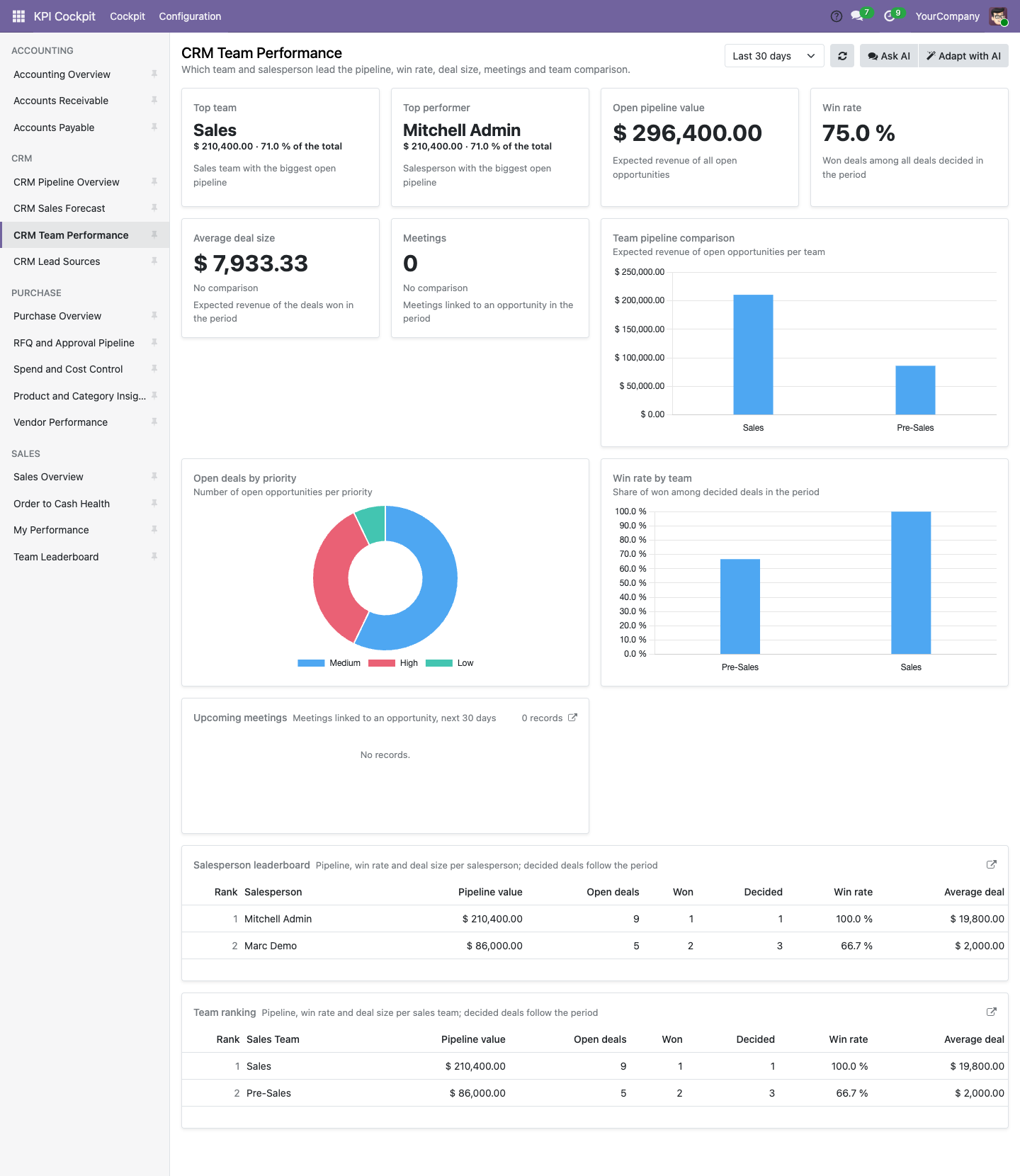The height and width of the screenshot is (1176, 1020).
Task: Open the KPI Cockpit app home link
Action: coord(64,16)
